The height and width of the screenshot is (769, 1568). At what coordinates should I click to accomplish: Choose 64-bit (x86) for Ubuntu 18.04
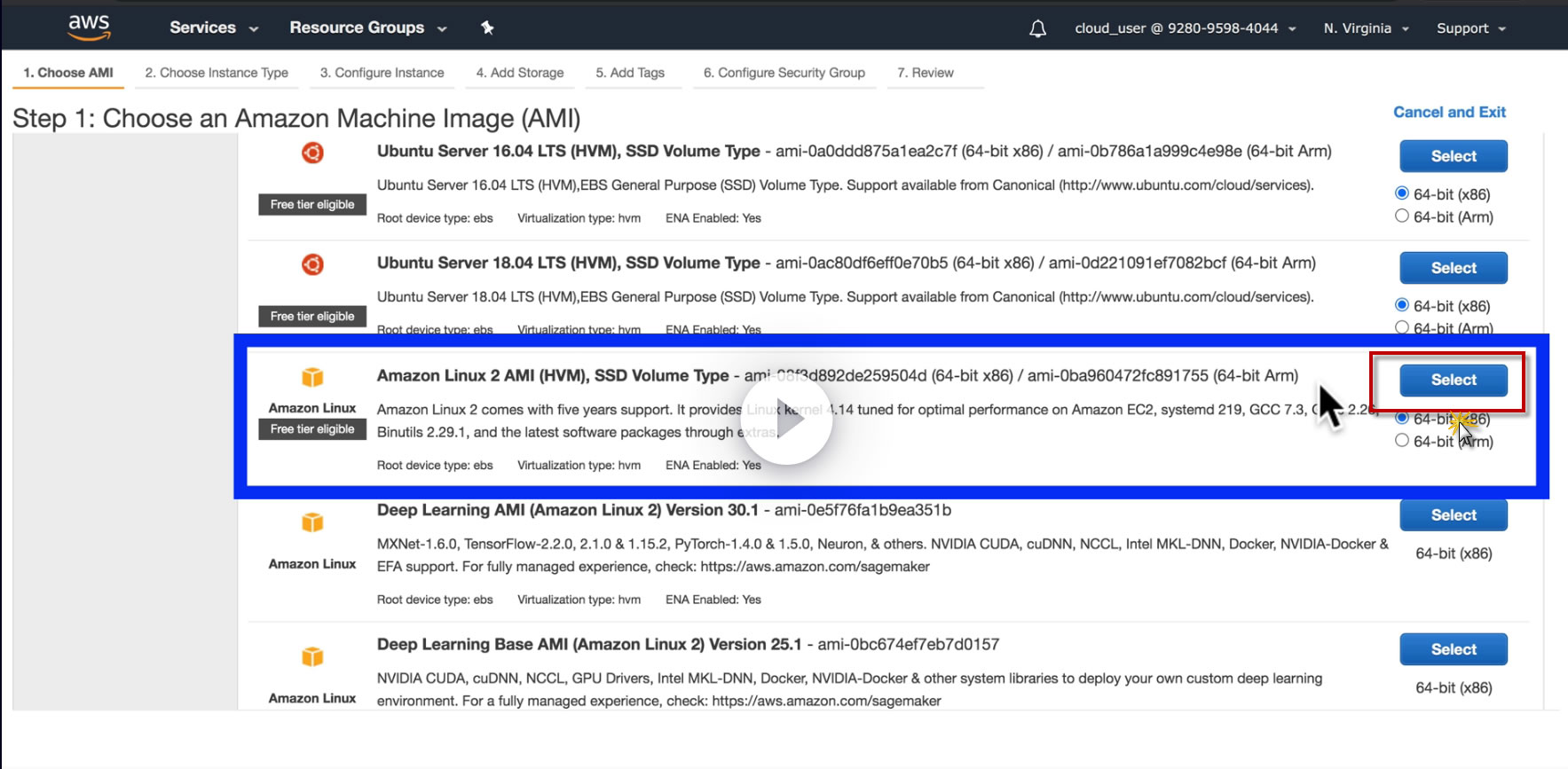1402,305
